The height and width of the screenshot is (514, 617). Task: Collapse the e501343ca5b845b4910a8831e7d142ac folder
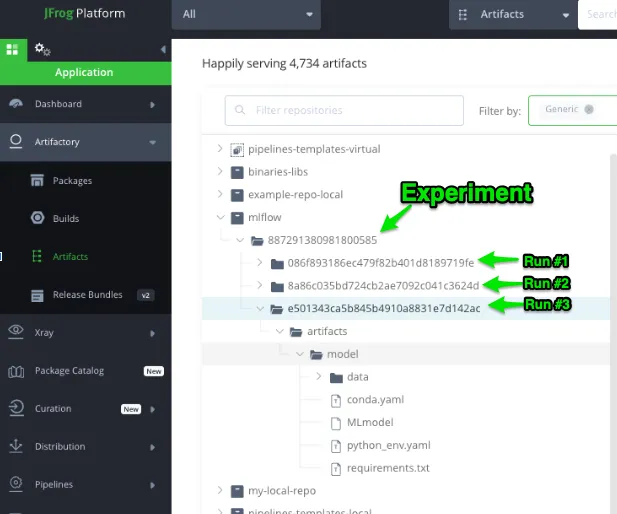(260, 309)
